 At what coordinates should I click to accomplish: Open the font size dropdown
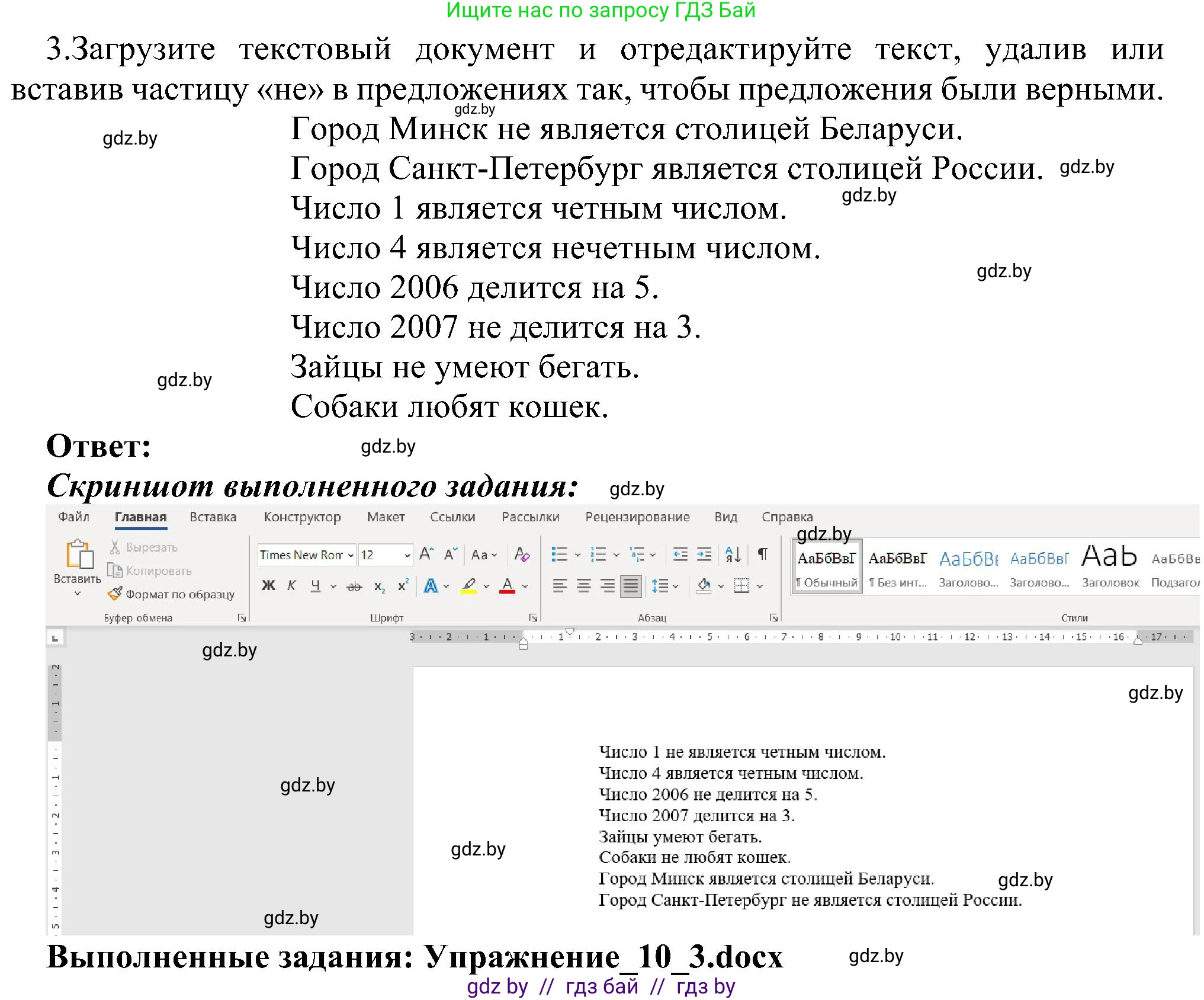tap(407, 556)
